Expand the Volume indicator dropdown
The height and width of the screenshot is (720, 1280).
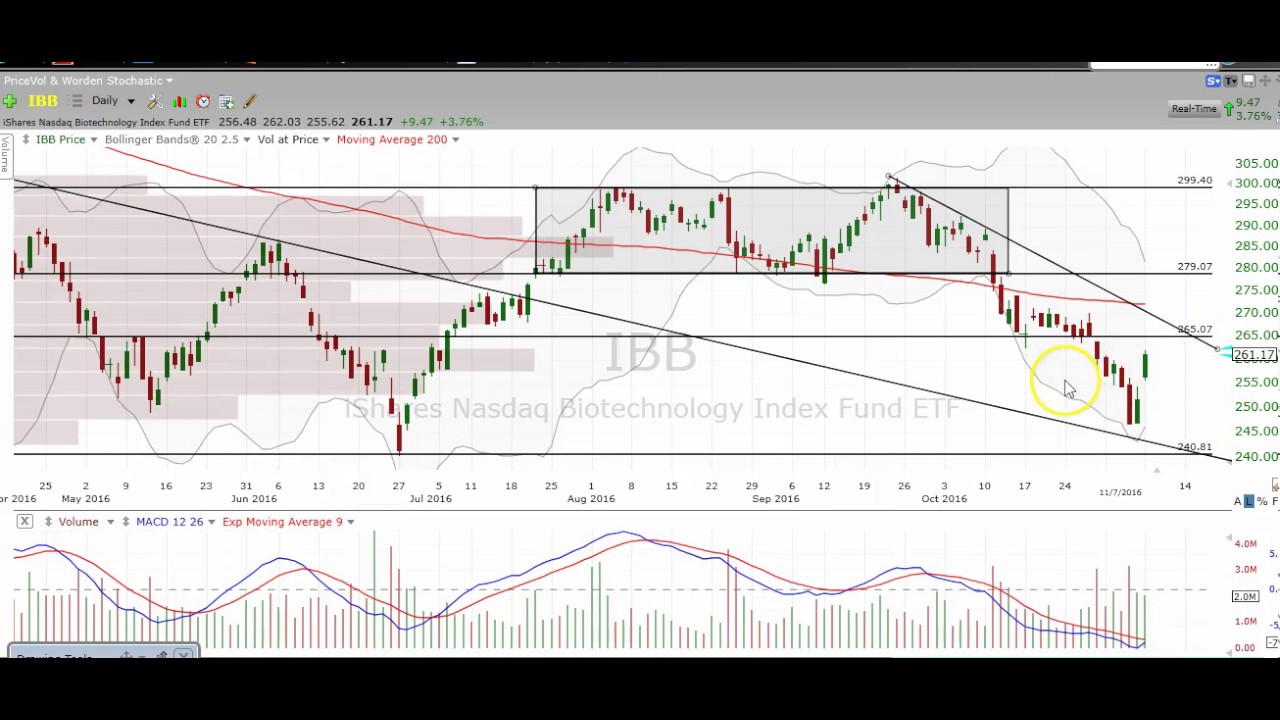coord(110,522)
